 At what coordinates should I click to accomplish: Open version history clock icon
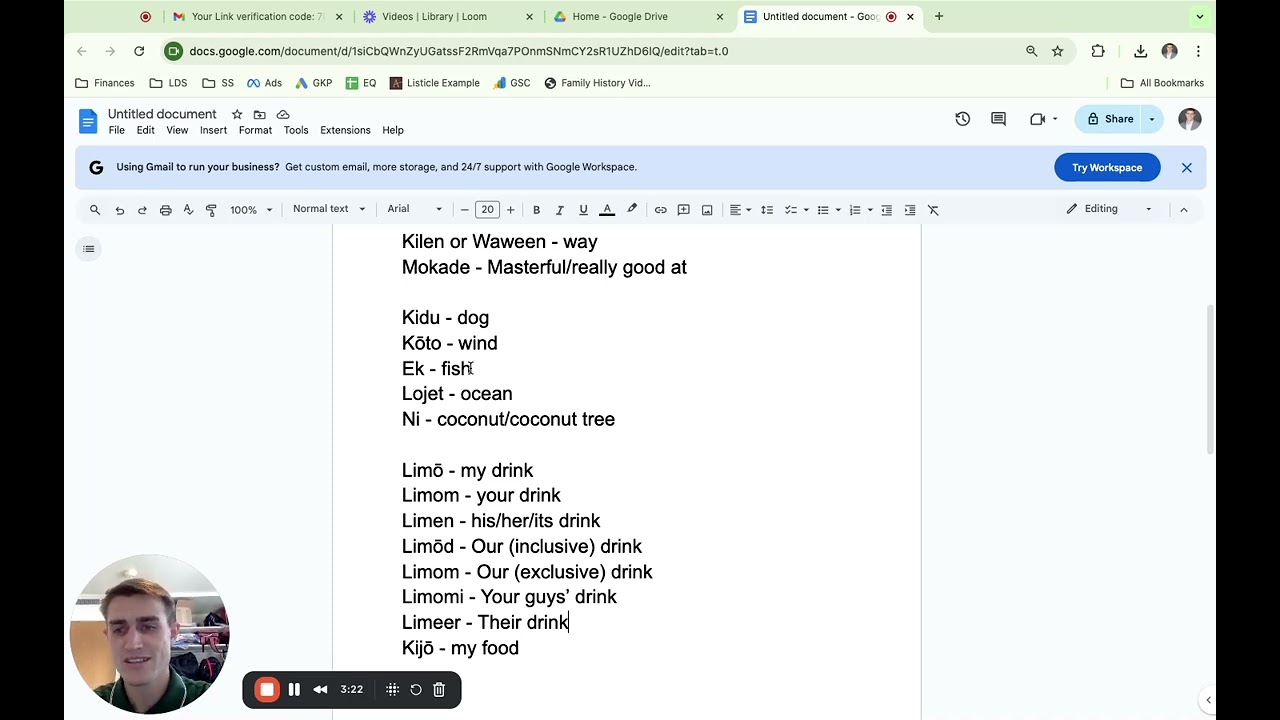963,119
